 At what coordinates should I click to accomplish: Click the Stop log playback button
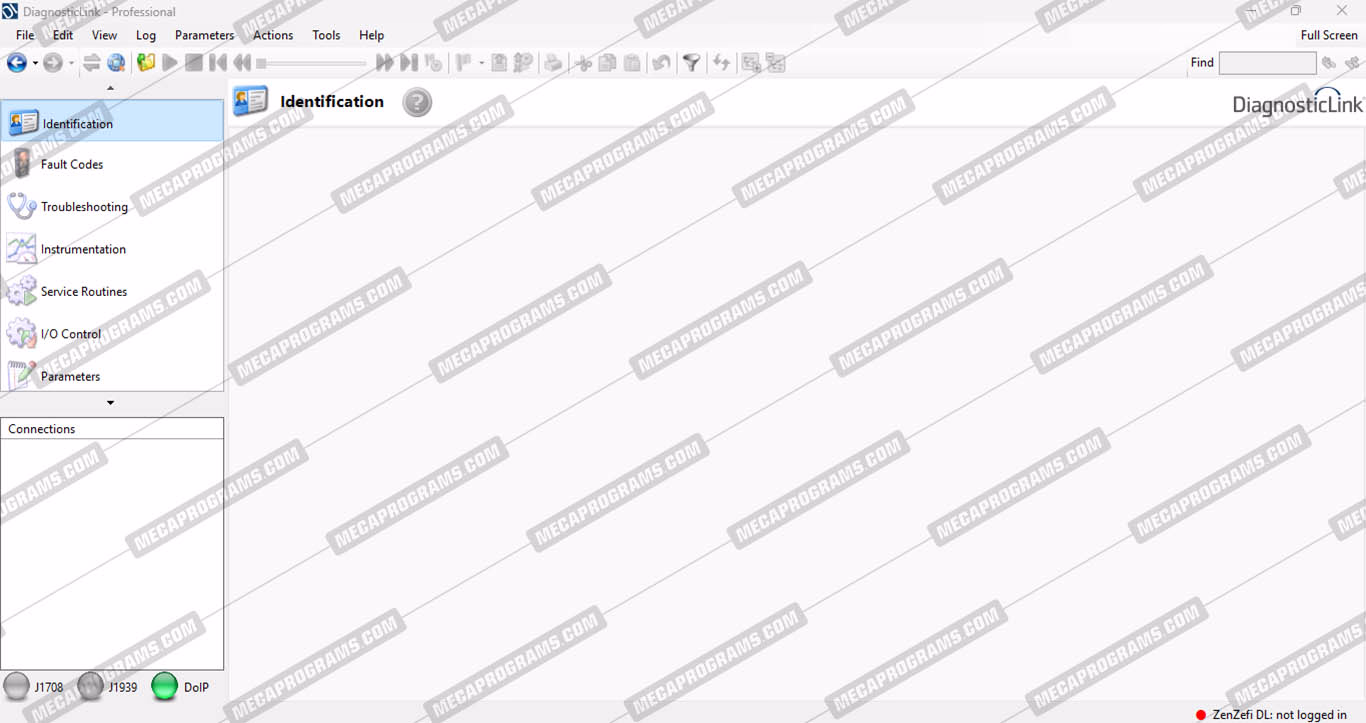click(x=194, y=63)
